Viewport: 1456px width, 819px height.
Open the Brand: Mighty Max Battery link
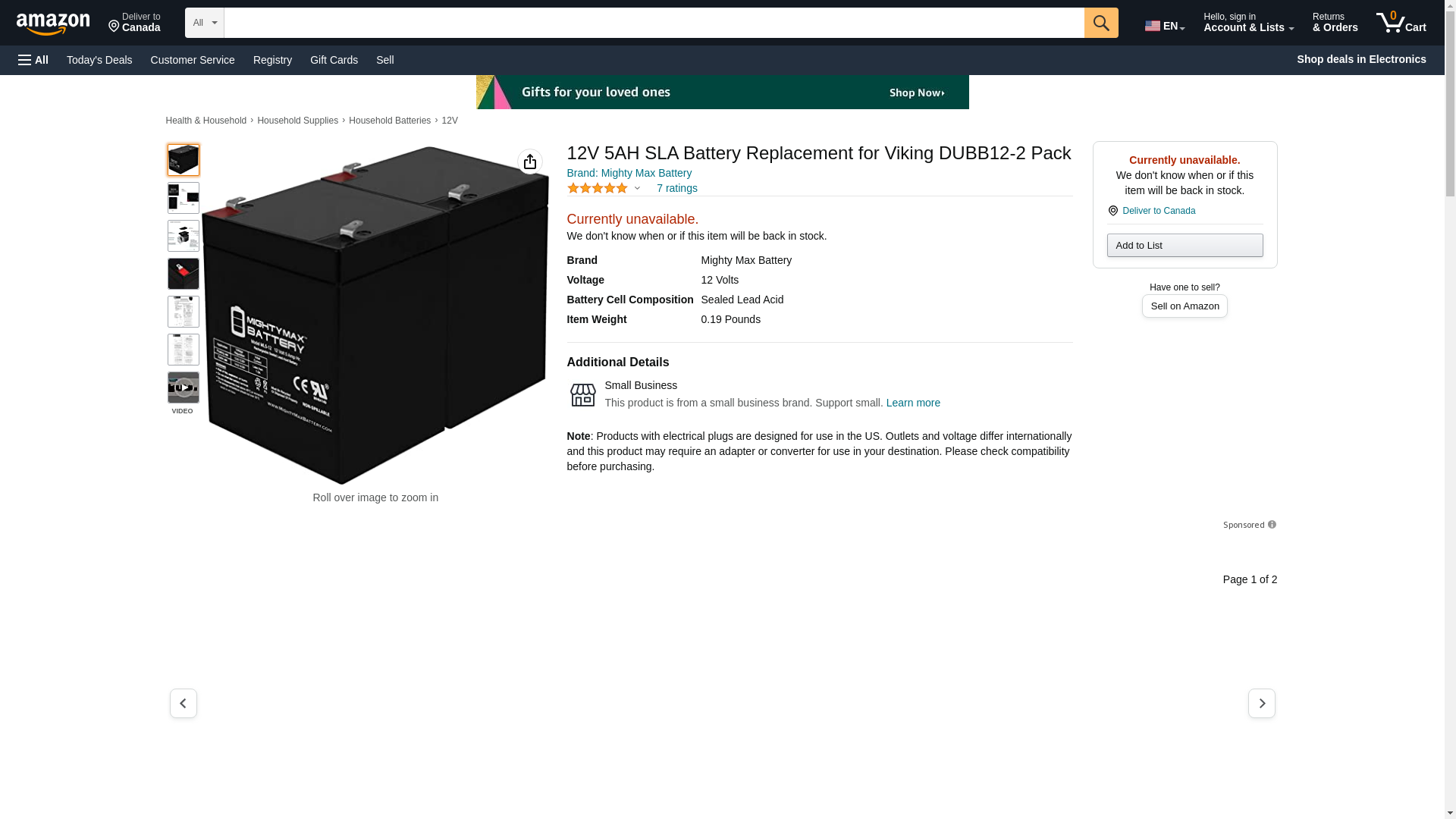point(629,173)
